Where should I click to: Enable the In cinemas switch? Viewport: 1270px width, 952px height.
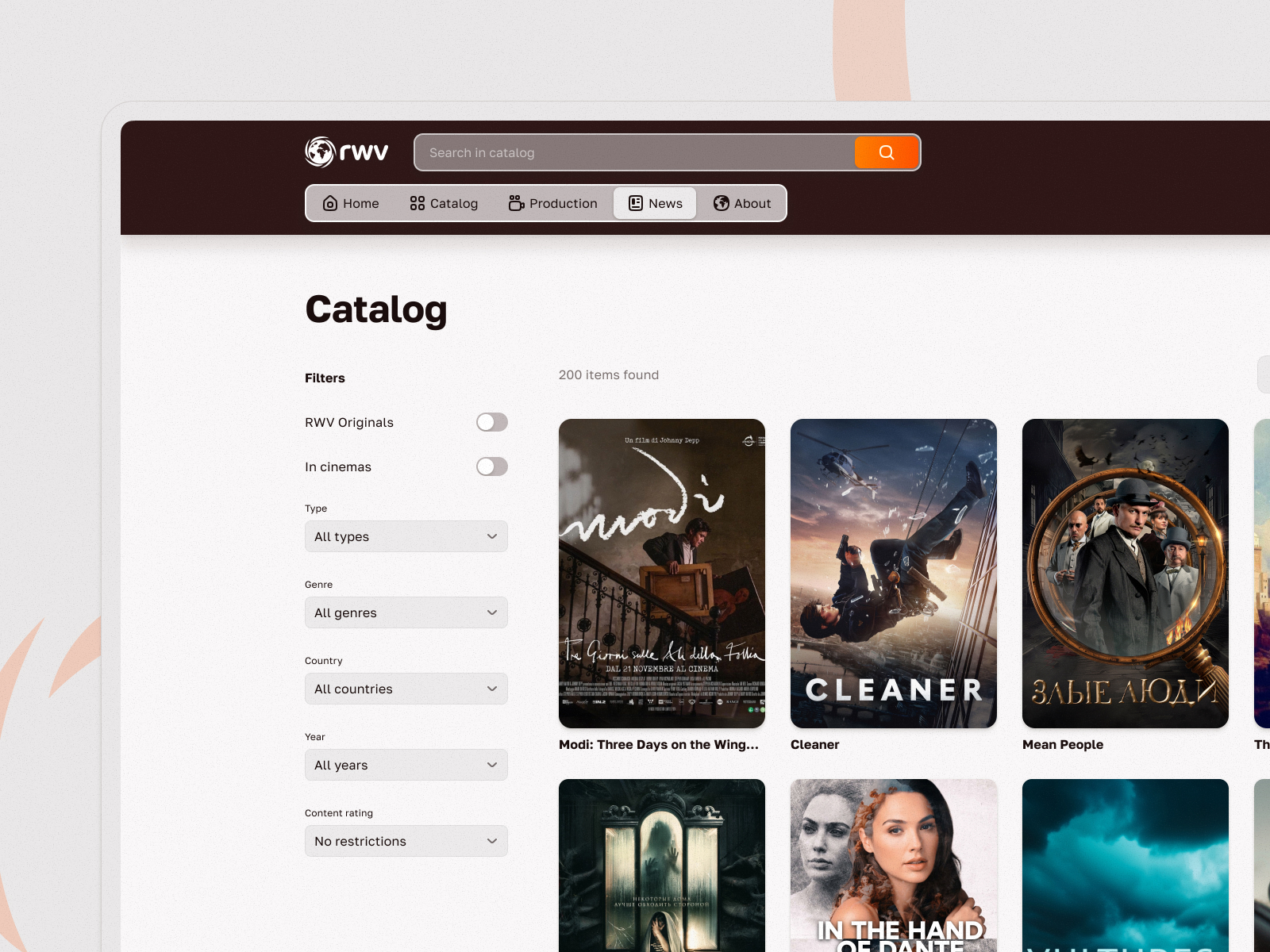(x=492, y=466)
